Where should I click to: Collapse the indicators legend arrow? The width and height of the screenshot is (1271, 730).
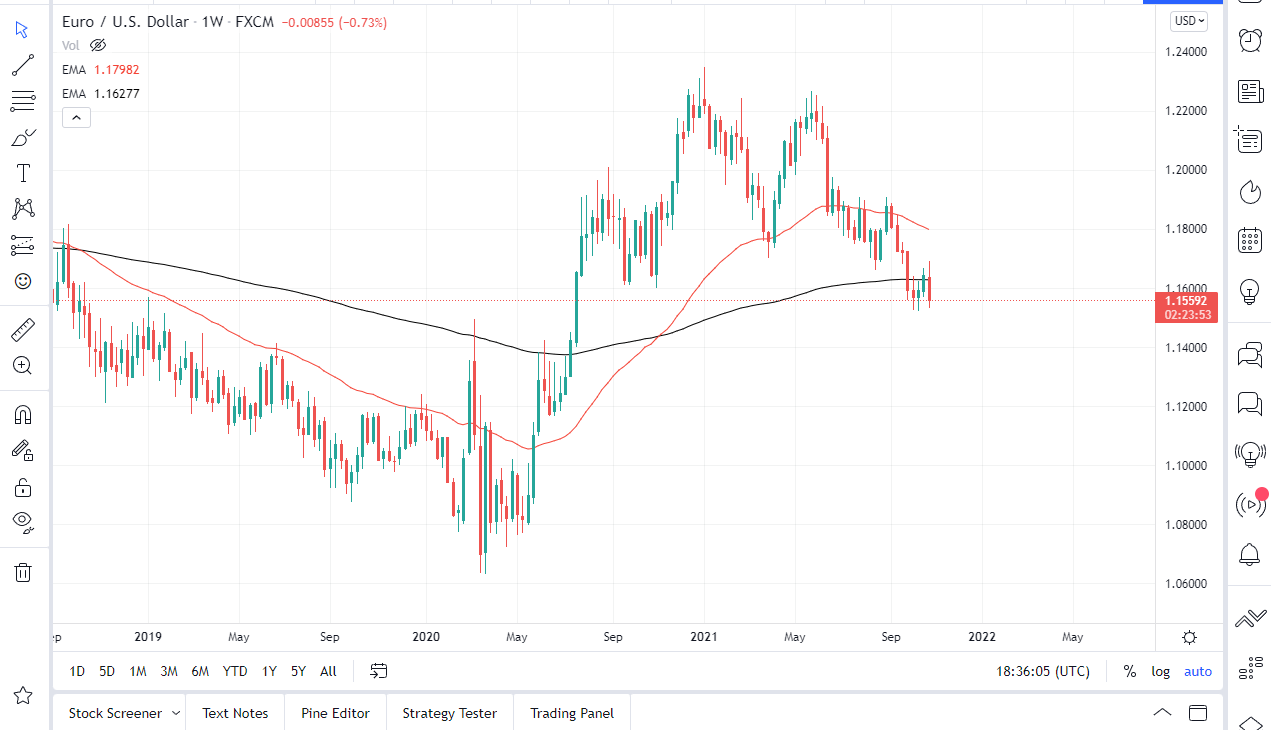click(x=76, y=117)
